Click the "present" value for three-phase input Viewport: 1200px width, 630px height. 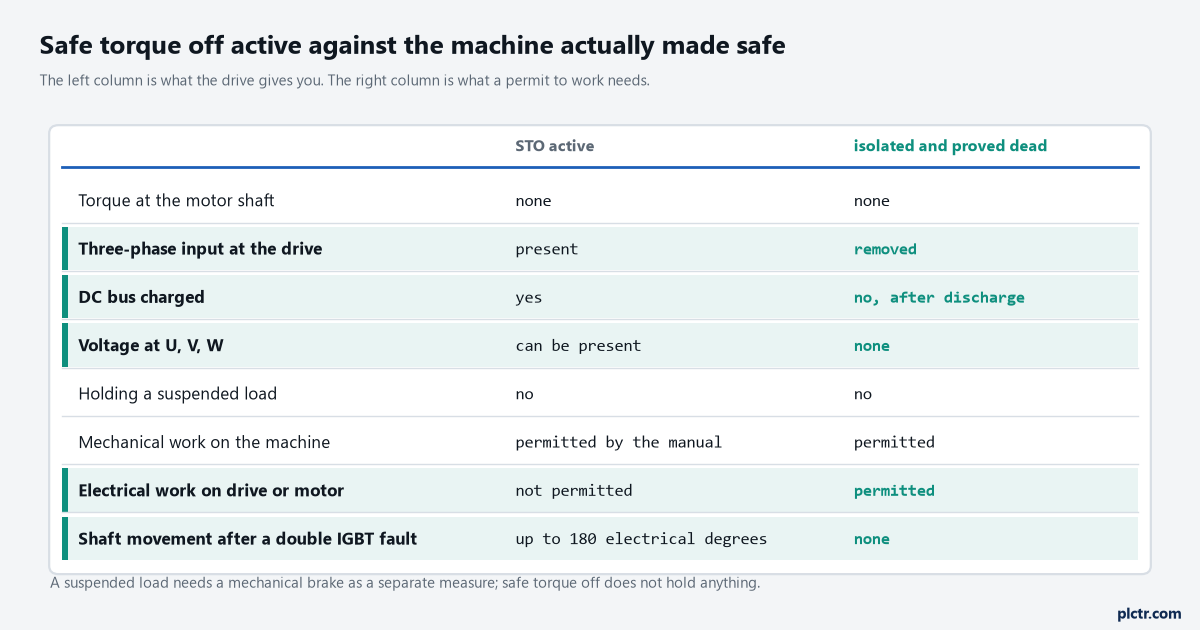coord(547,250)
